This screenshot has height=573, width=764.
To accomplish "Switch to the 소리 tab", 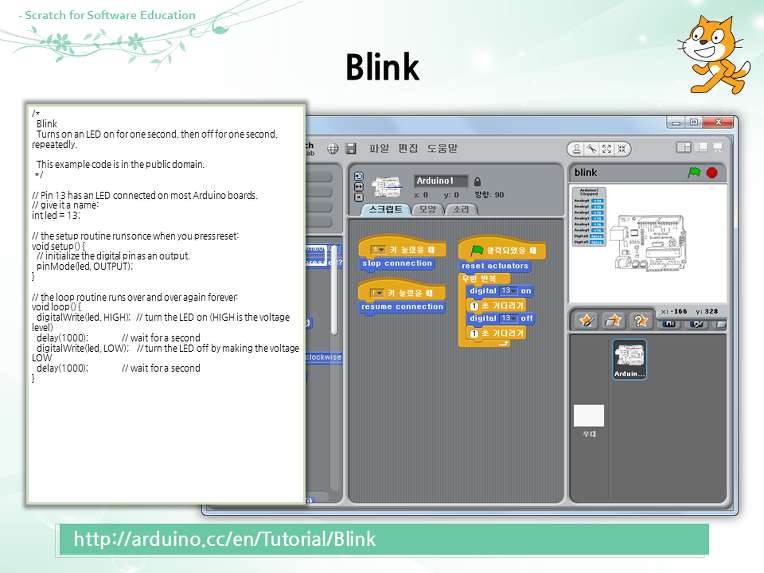I will (461, 210).
